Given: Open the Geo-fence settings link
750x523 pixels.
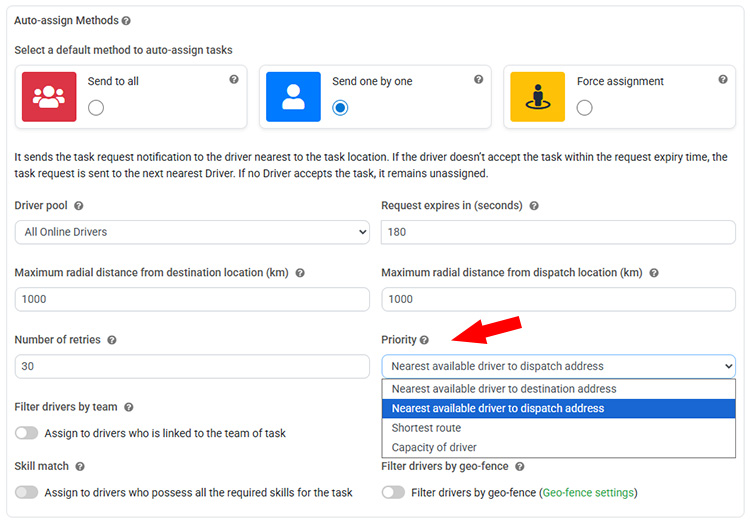Looking at the screenshot, I should (x=587, y=492).
